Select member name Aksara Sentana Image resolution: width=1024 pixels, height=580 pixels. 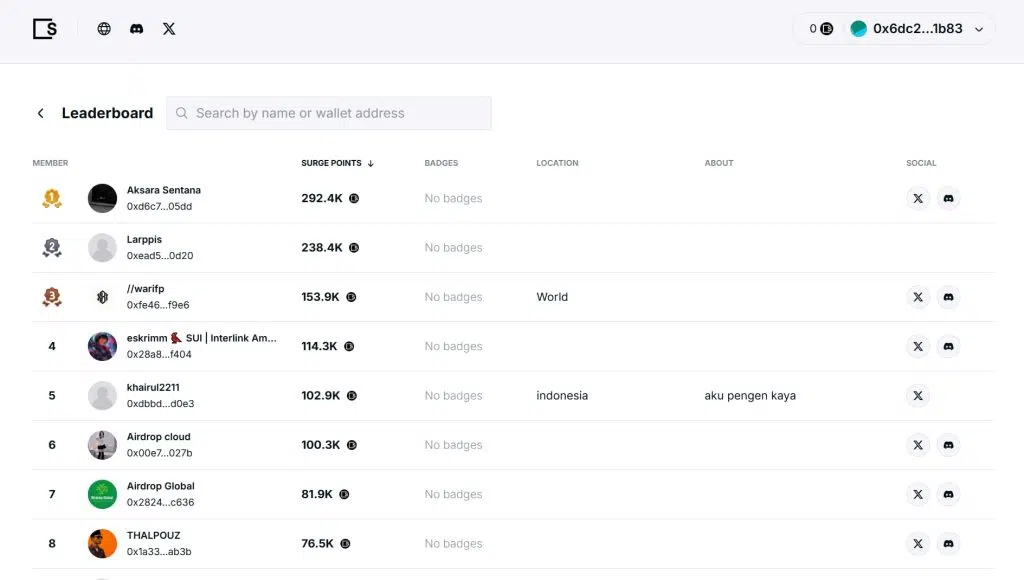(x=164, y=190)
